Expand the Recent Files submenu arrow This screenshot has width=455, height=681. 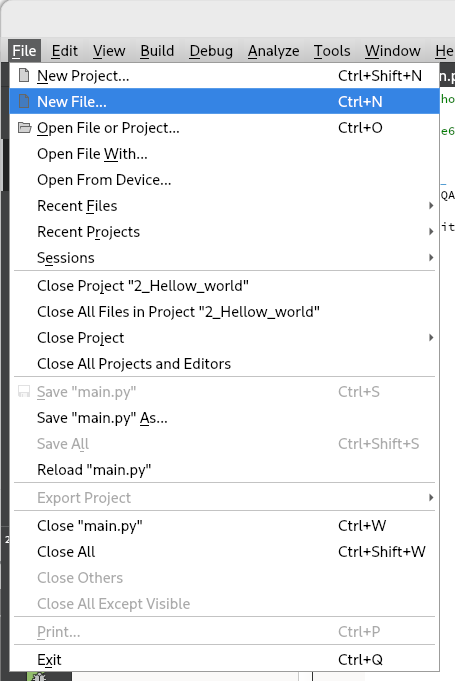point(431,206)
